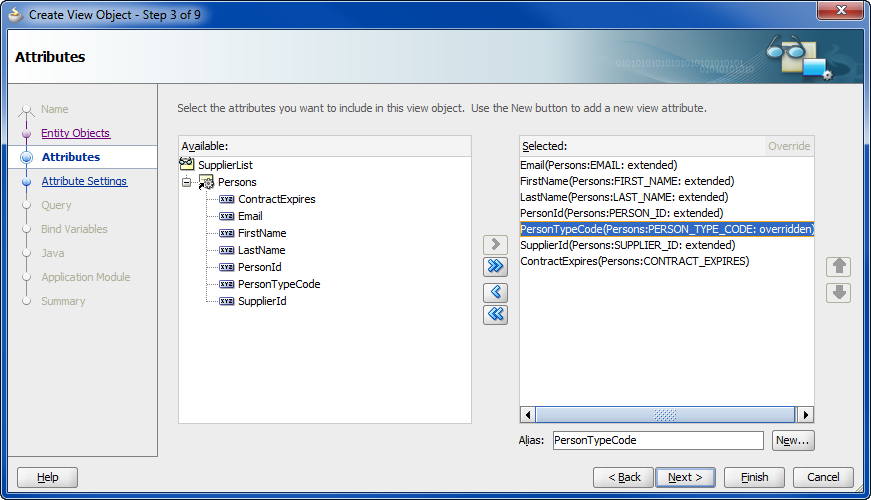Viewport: 871px width, 500px height.
Task: Select PersonTypeCode in the Available tree
Action: (x=279, y=284)
